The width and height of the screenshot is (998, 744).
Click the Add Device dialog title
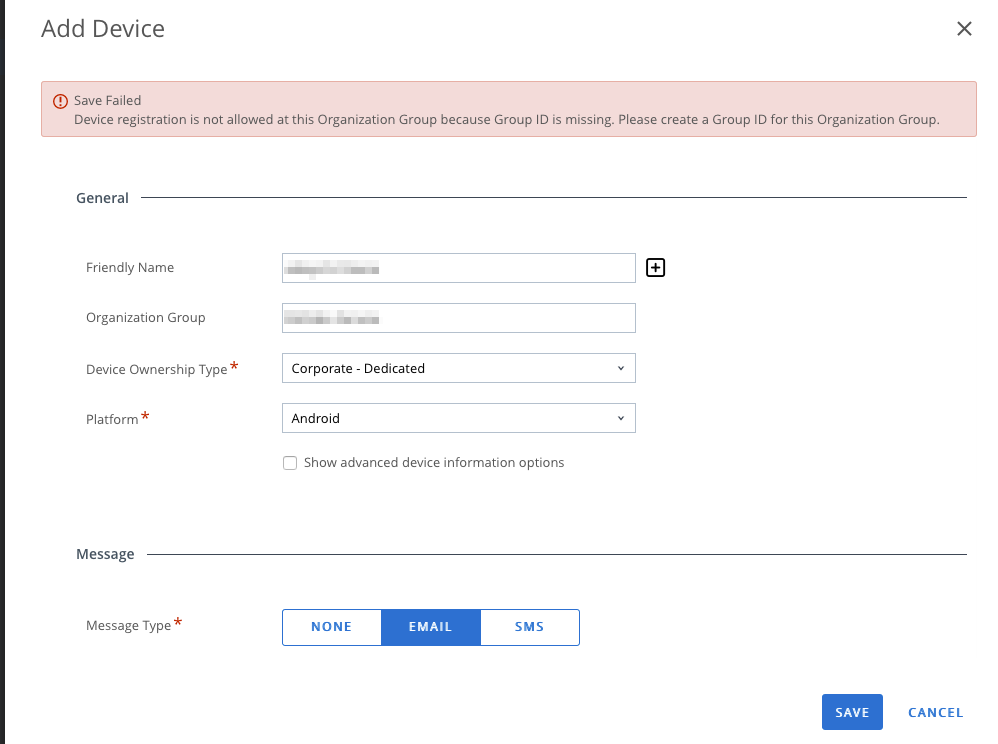click(x=103, y=29)
